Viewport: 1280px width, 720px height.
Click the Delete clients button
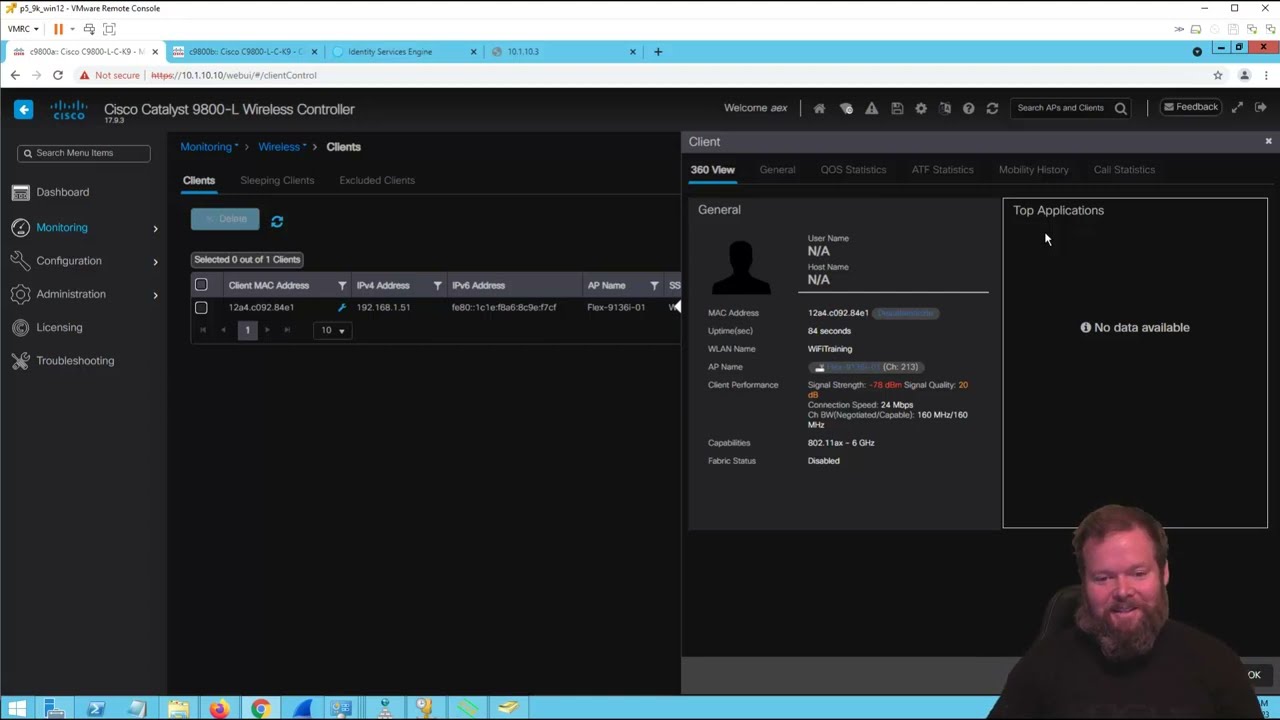click(x=225, y=219)
